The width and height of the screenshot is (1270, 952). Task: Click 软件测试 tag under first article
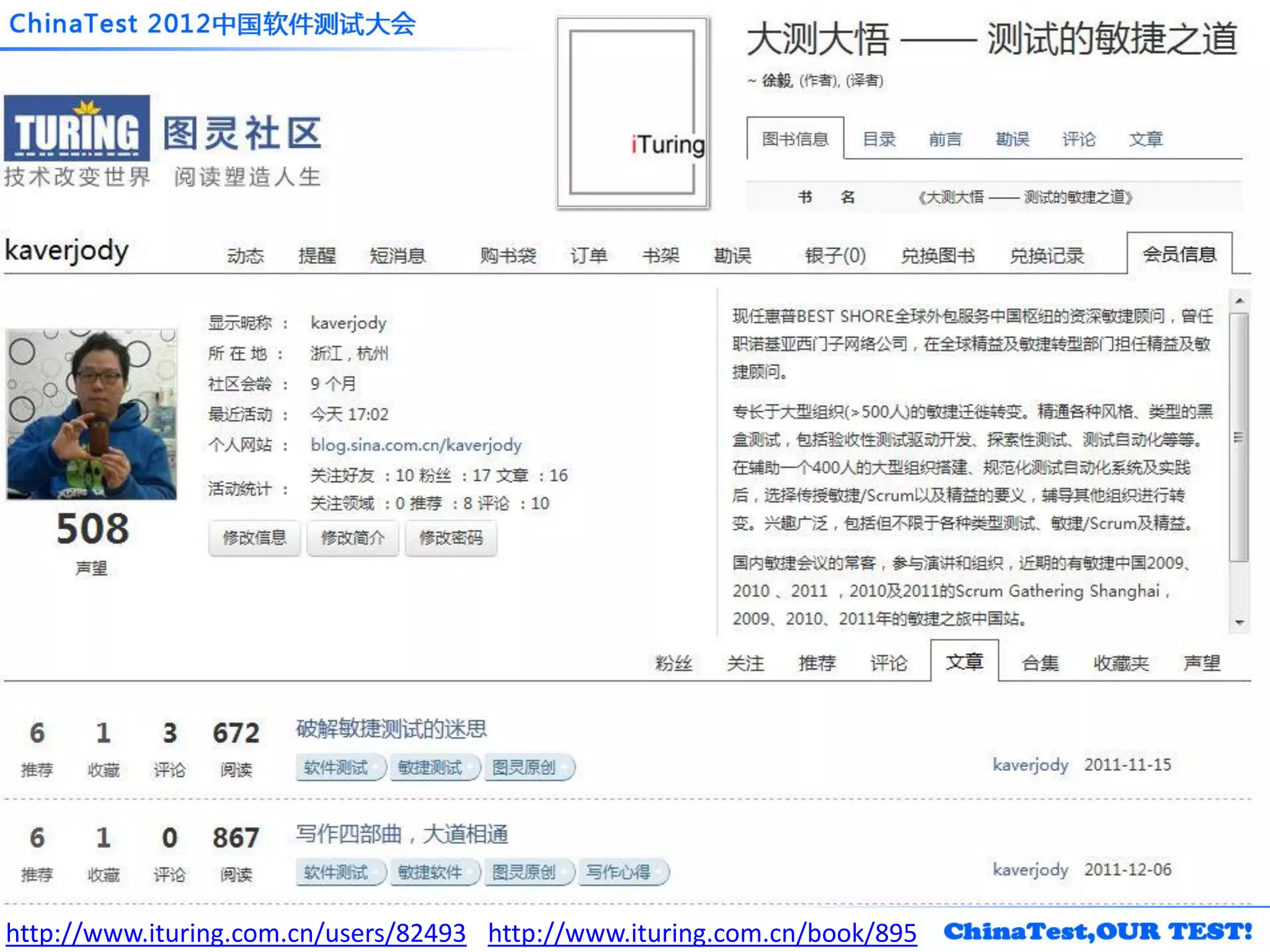(x=340, y=767)
